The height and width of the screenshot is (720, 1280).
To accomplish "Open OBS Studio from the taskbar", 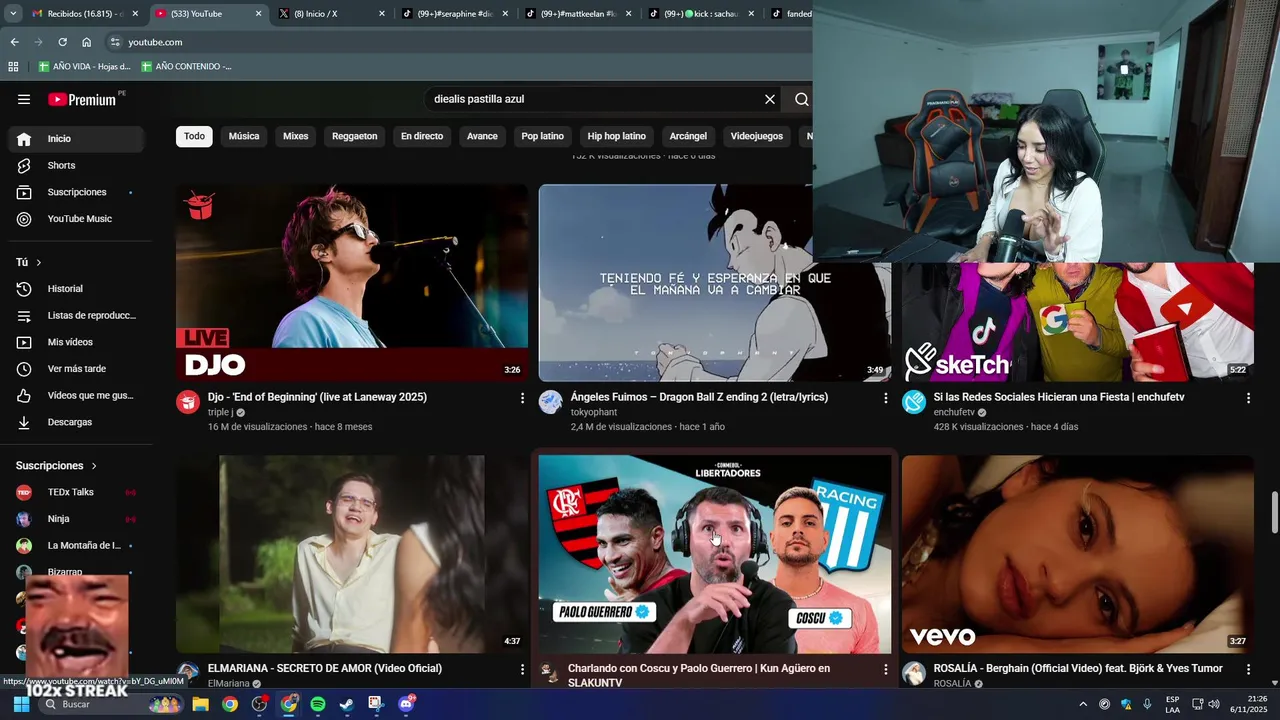I will click(x=259, y=704).
